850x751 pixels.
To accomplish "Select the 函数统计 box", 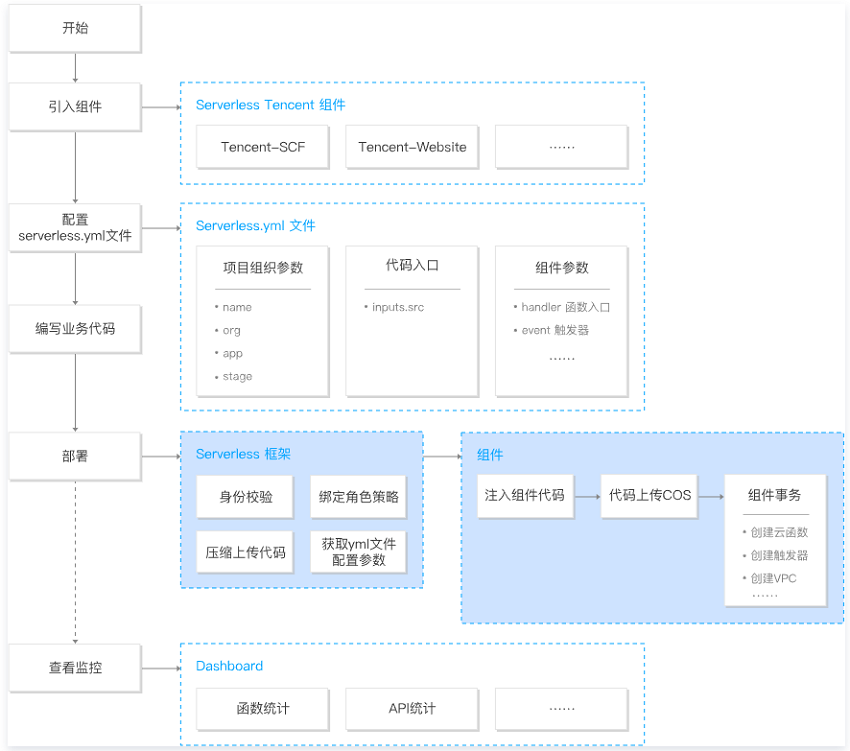I will coord(262,709).
